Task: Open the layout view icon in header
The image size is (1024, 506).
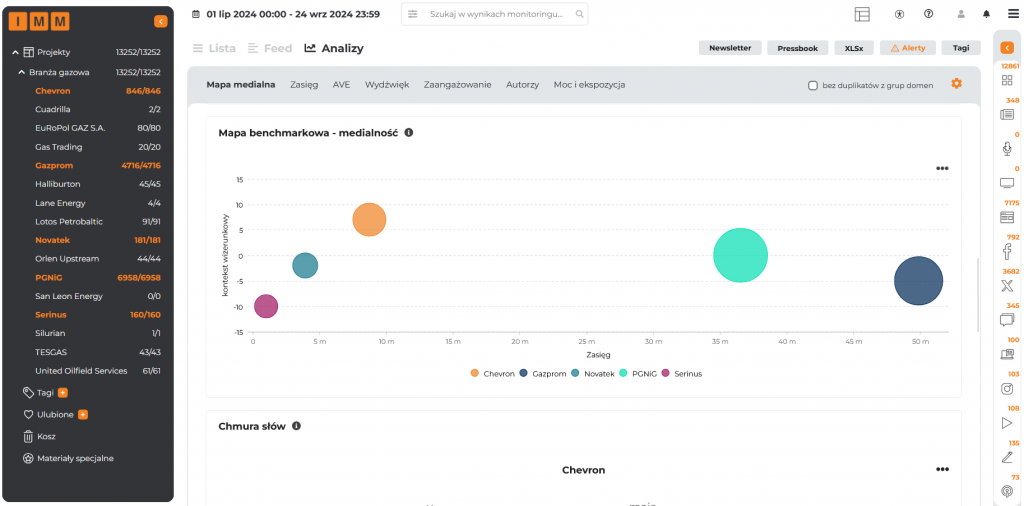Action: pyautogui.click(x=862, y=14)
